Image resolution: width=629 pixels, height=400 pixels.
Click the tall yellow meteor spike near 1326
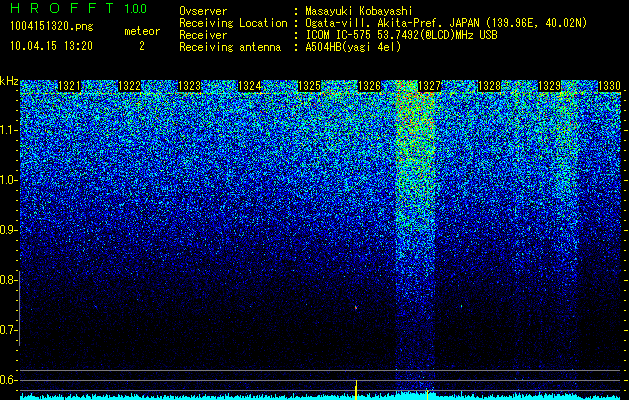pos(356,390)
